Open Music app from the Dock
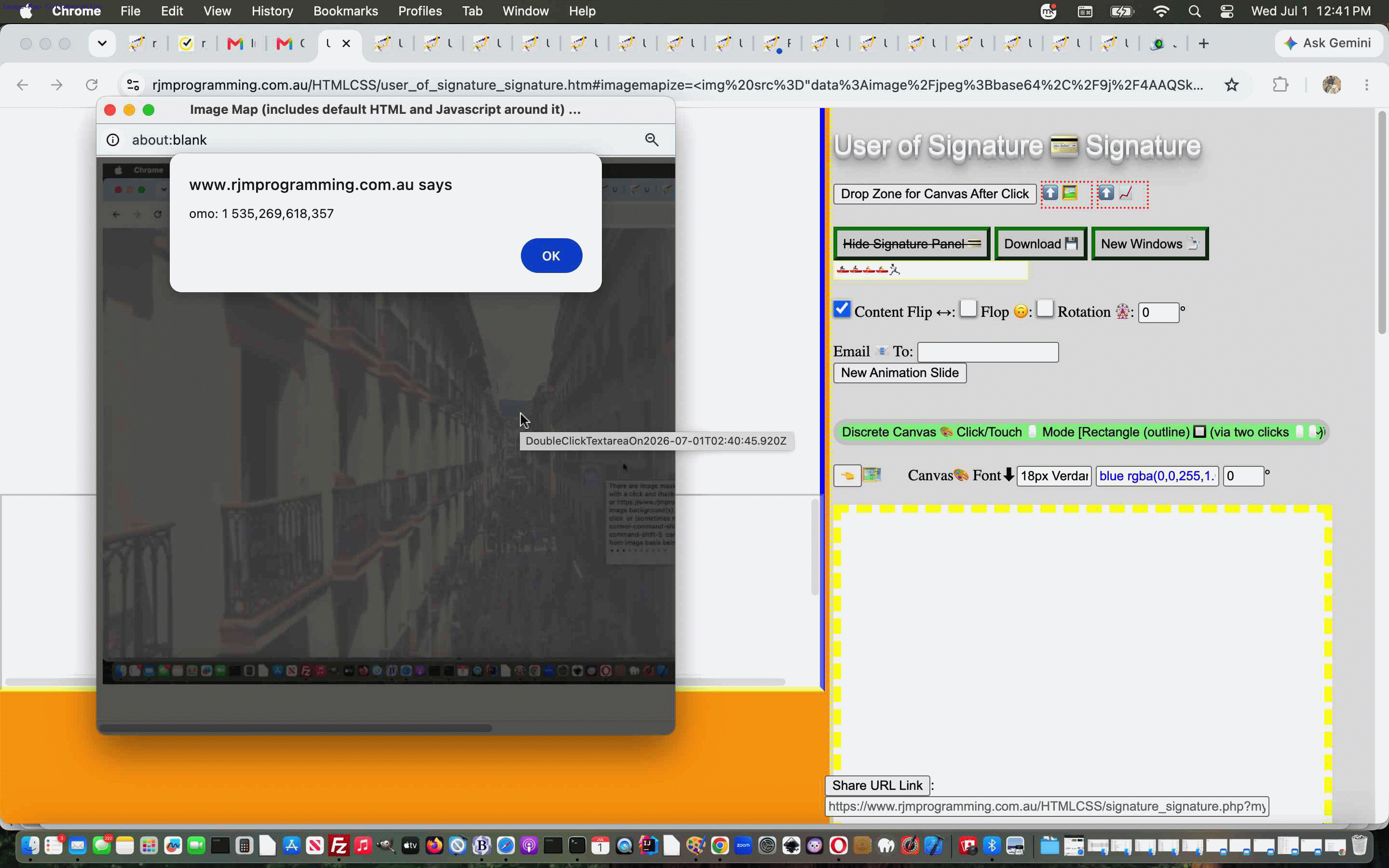1389x868 pixels. tap(363, 846)
